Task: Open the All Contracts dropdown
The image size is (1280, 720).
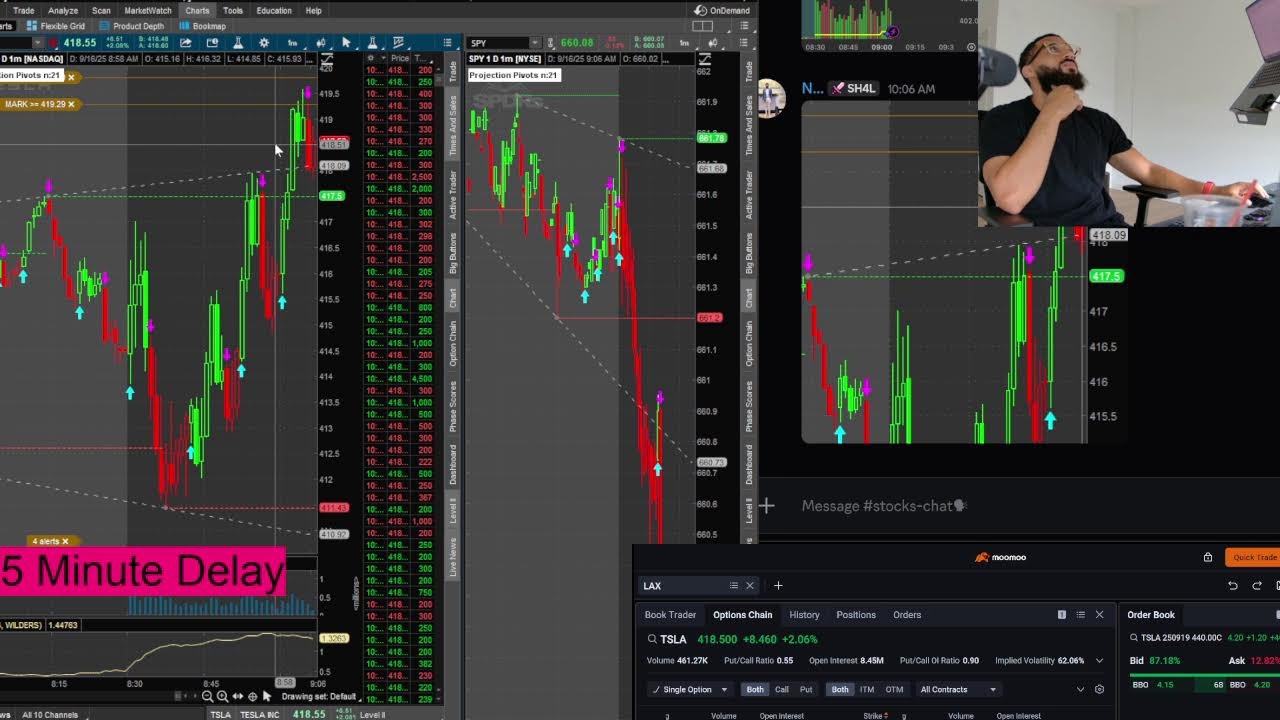Action: 958,689
